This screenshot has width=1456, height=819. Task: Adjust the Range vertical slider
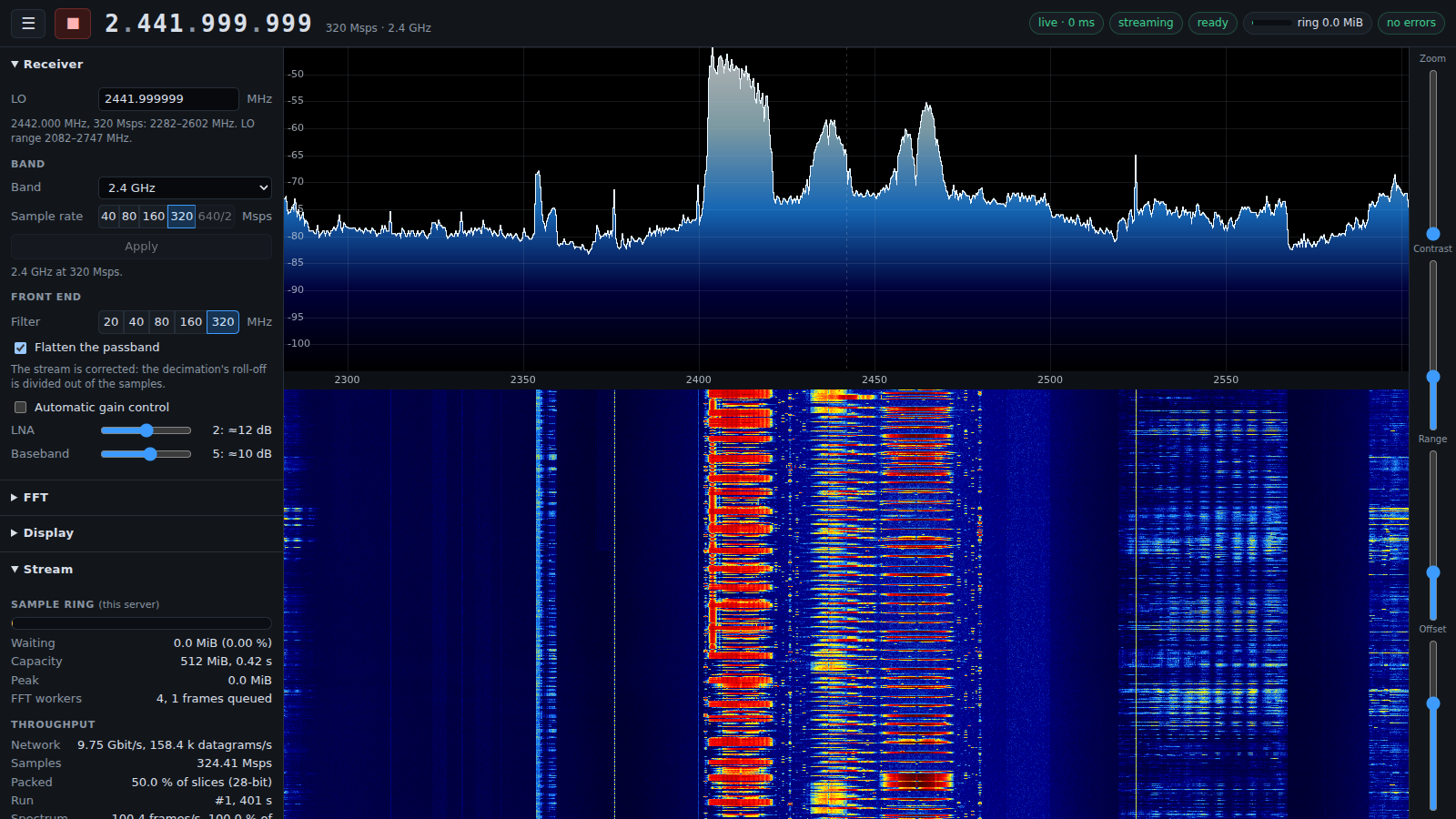tap(1433, 535)
